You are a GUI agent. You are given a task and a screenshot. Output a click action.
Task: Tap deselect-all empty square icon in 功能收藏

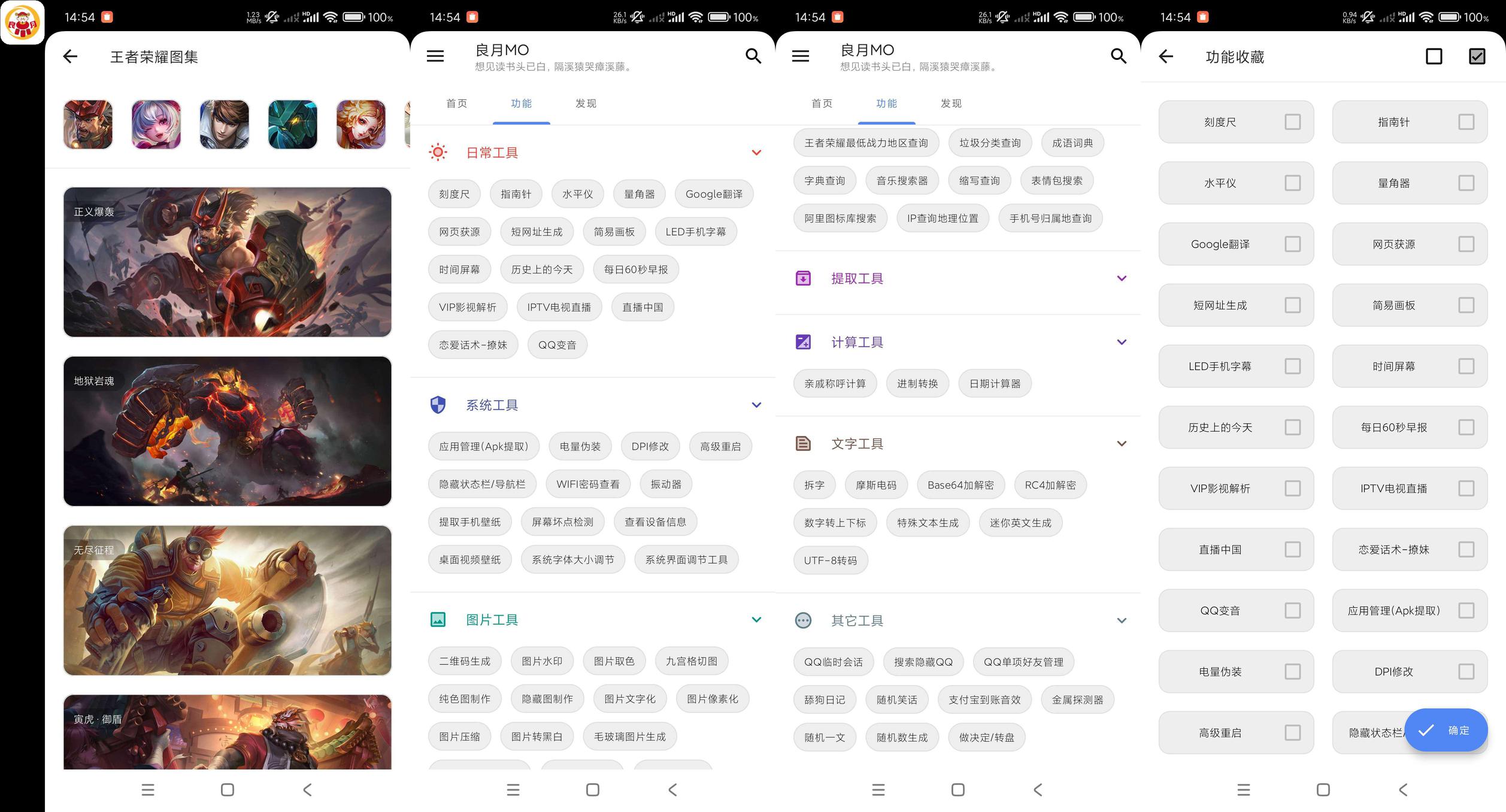[x=1434, y=56]
